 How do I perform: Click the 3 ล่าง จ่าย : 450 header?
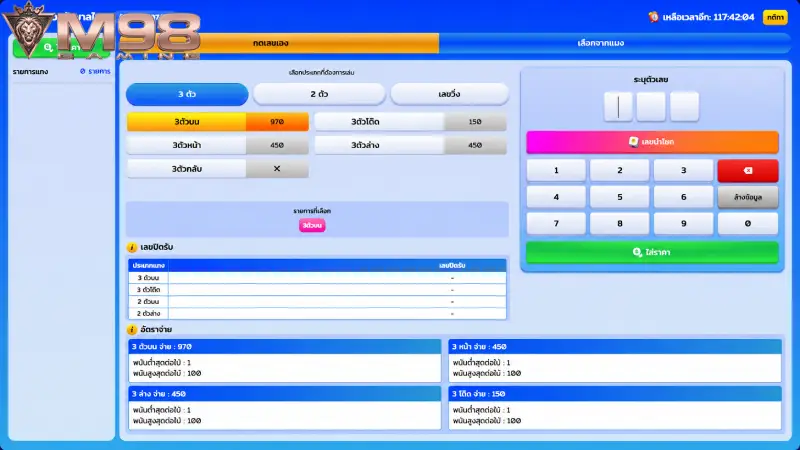(x=285, y=394)
